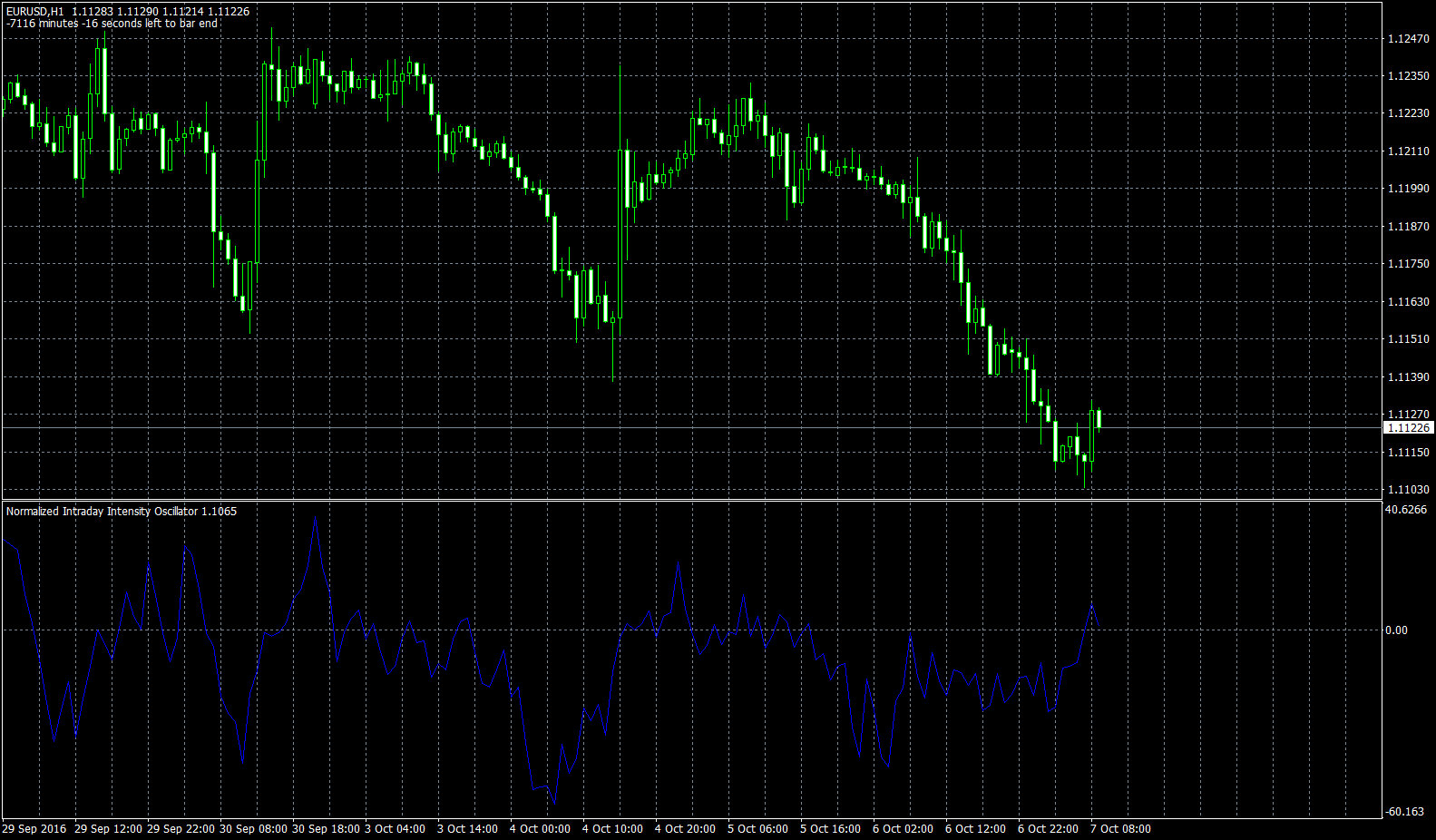
Task: Select the current price tag 1.11226
Action: 1409,427
